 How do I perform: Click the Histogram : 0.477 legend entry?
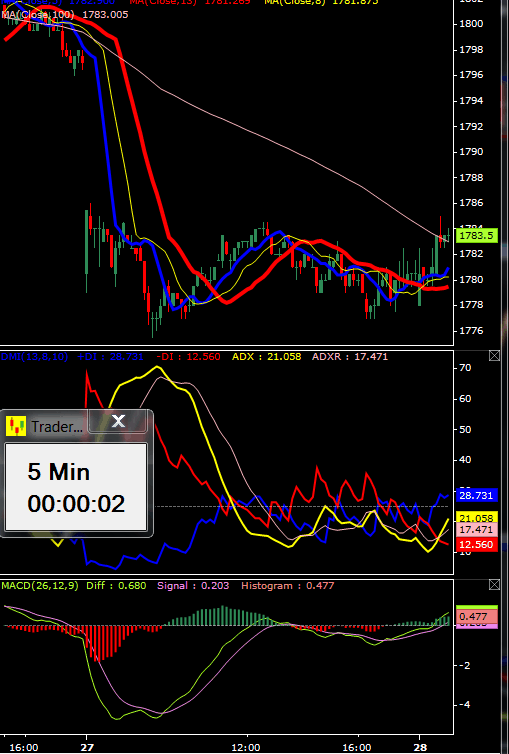point(287,586)
